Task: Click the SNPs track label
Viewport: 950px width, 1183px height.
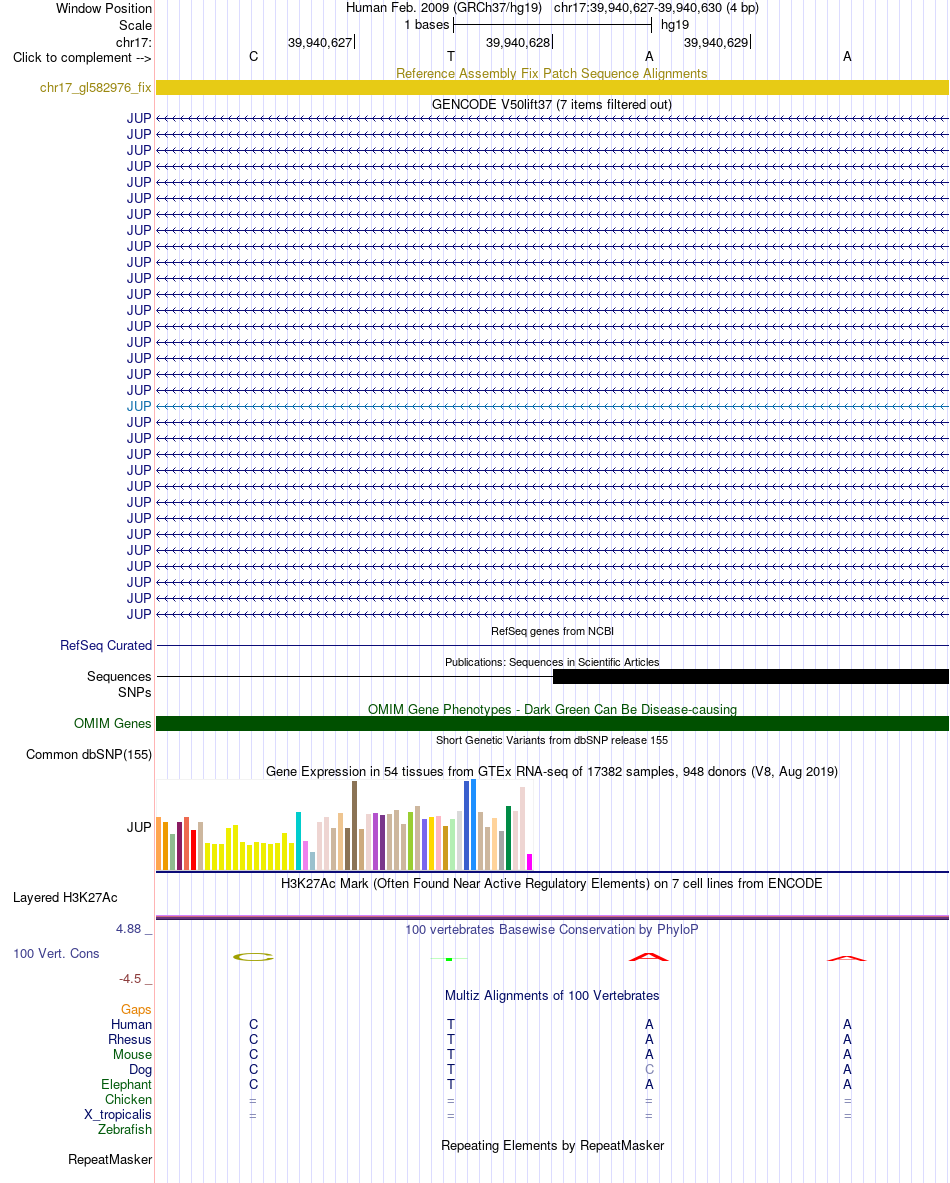Action: 134,692
